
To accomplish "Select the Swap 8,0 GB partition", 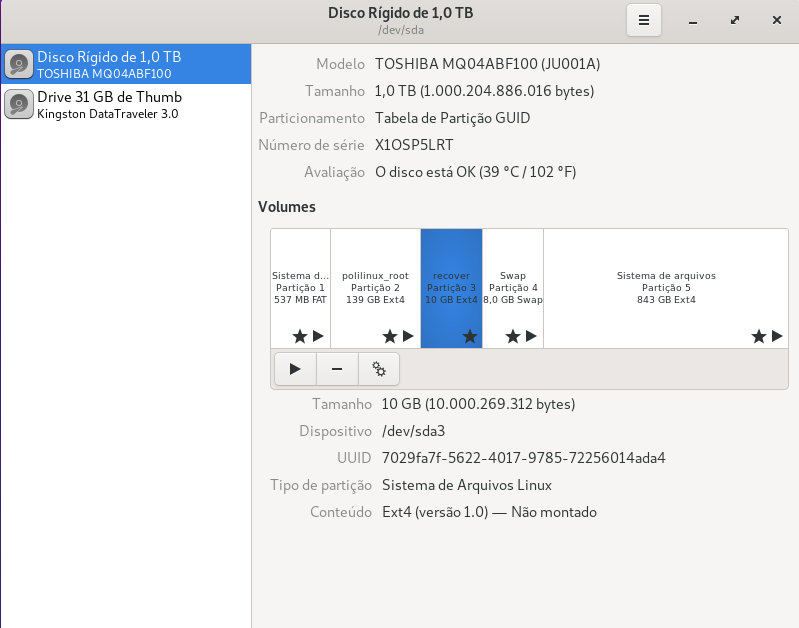I will (x=513, y=289).
